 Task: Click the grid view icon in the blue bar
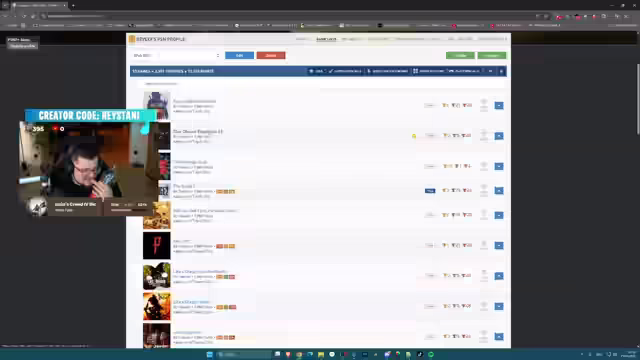(x=415, y=71)
